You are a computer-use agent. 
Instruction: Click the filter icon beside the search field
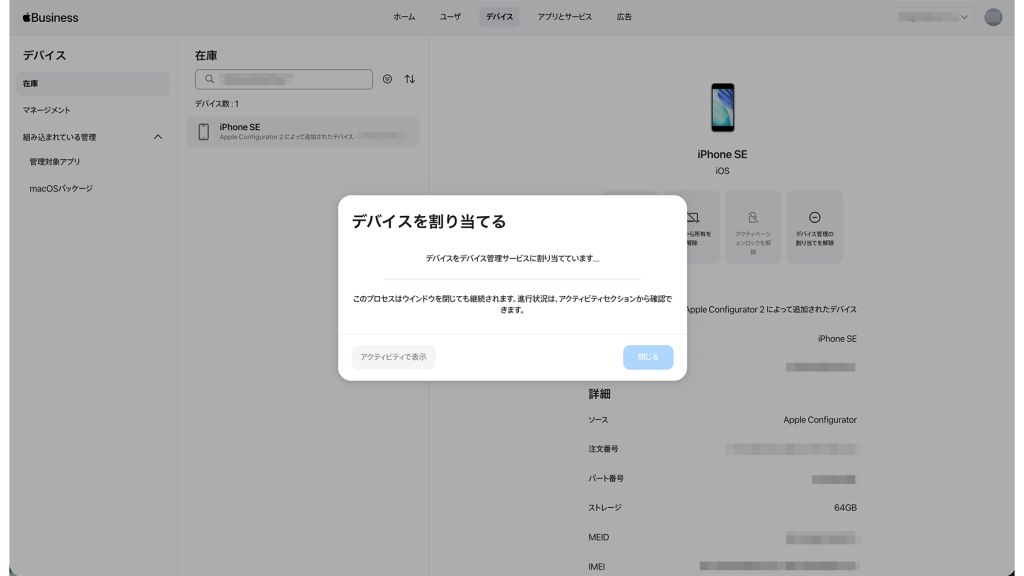click(x=387, y=79)
